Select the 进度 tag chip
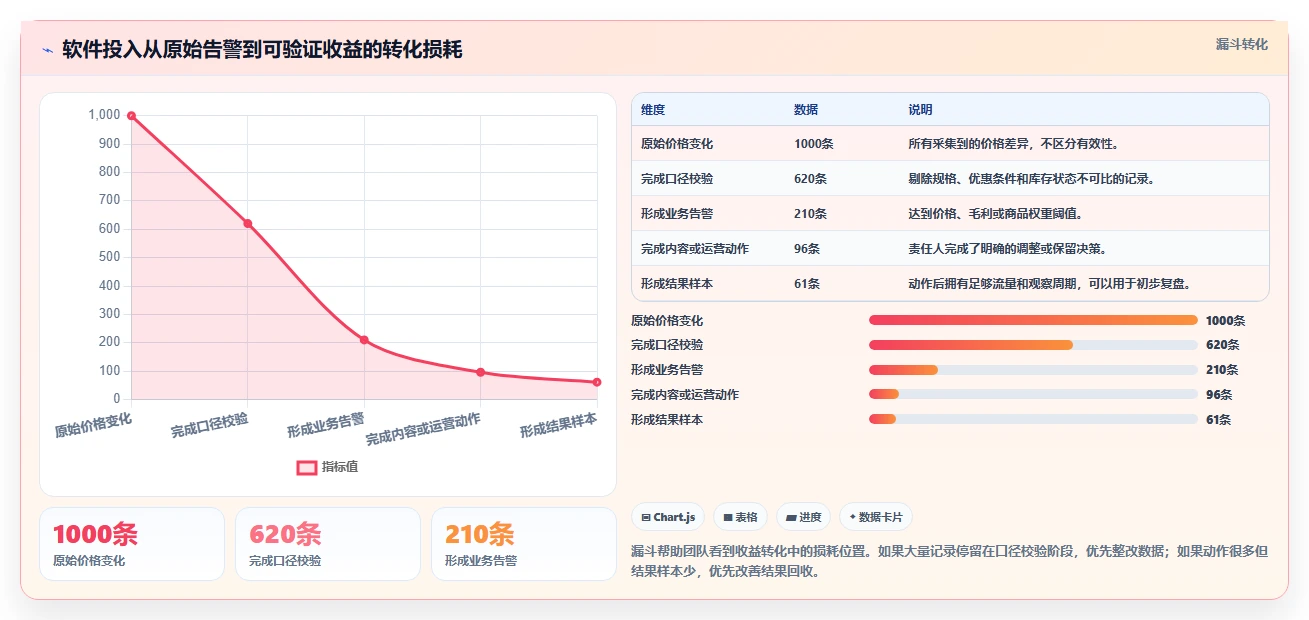Viewport: 1309px width, 620px height. tap(803, 517)
